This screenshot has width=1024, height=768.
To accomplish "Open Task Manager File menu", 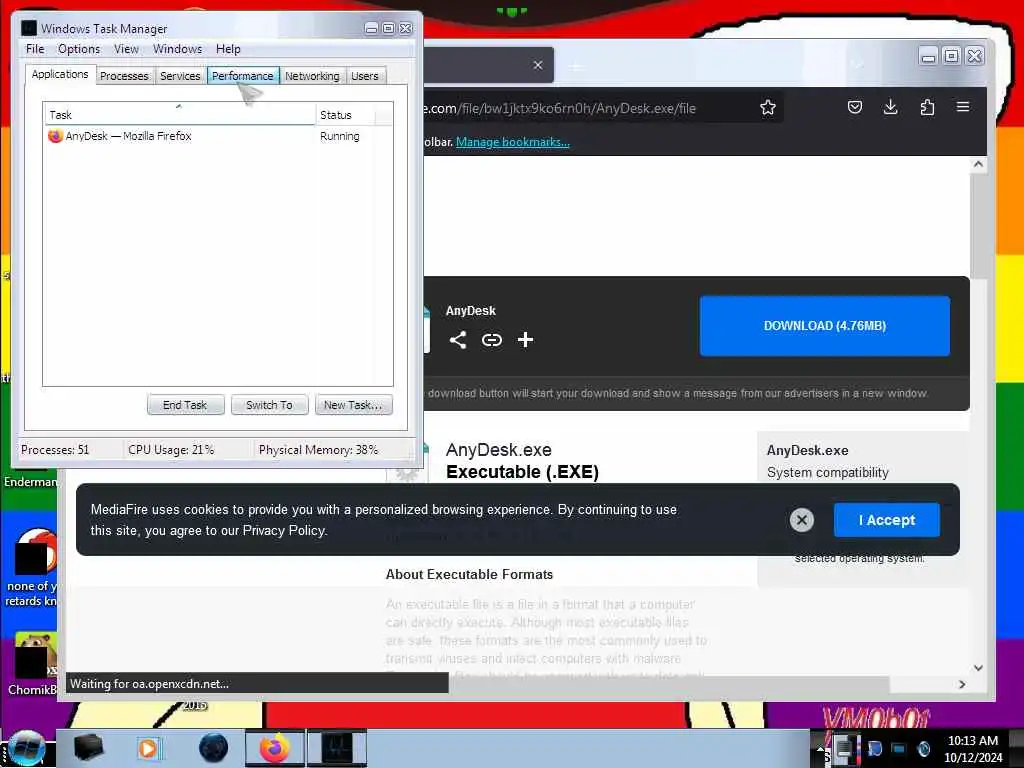I will 35,49.
